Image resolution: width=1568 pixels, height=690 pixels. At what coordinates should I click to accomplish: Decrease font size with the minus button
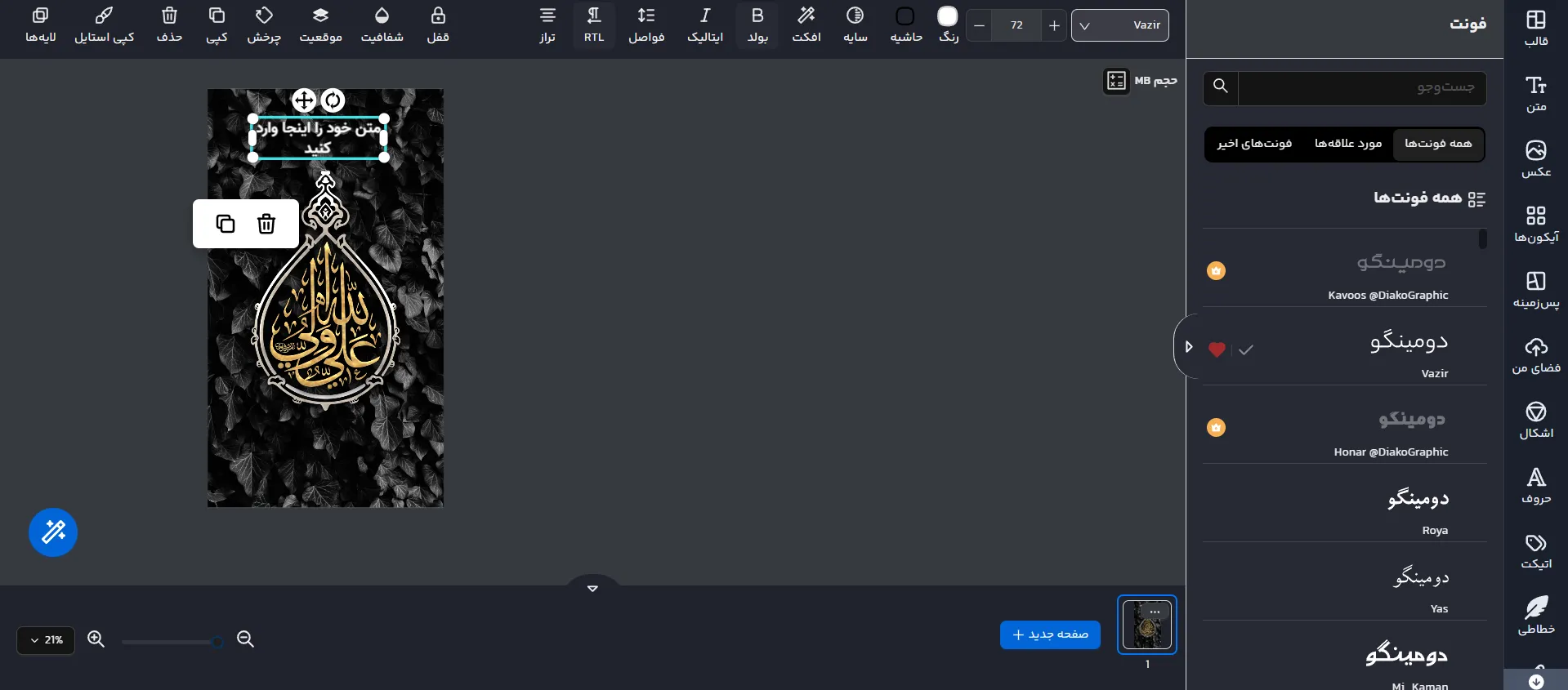pyautogui.click(x=979, y=25)
